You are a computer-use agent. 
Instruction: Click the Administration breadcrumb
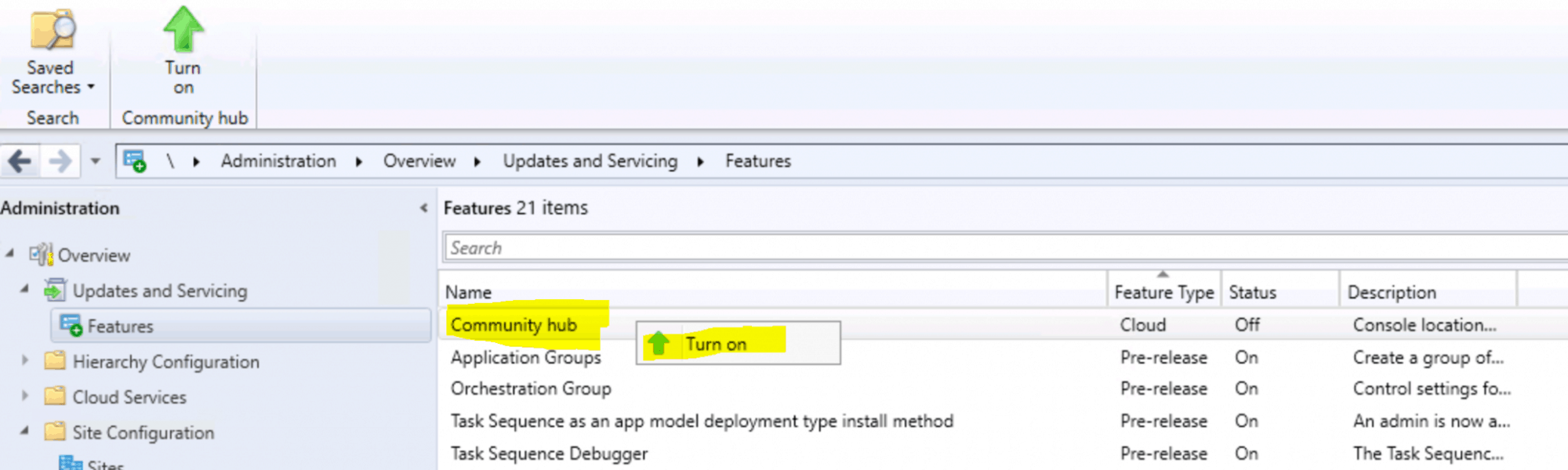(278, 161)
